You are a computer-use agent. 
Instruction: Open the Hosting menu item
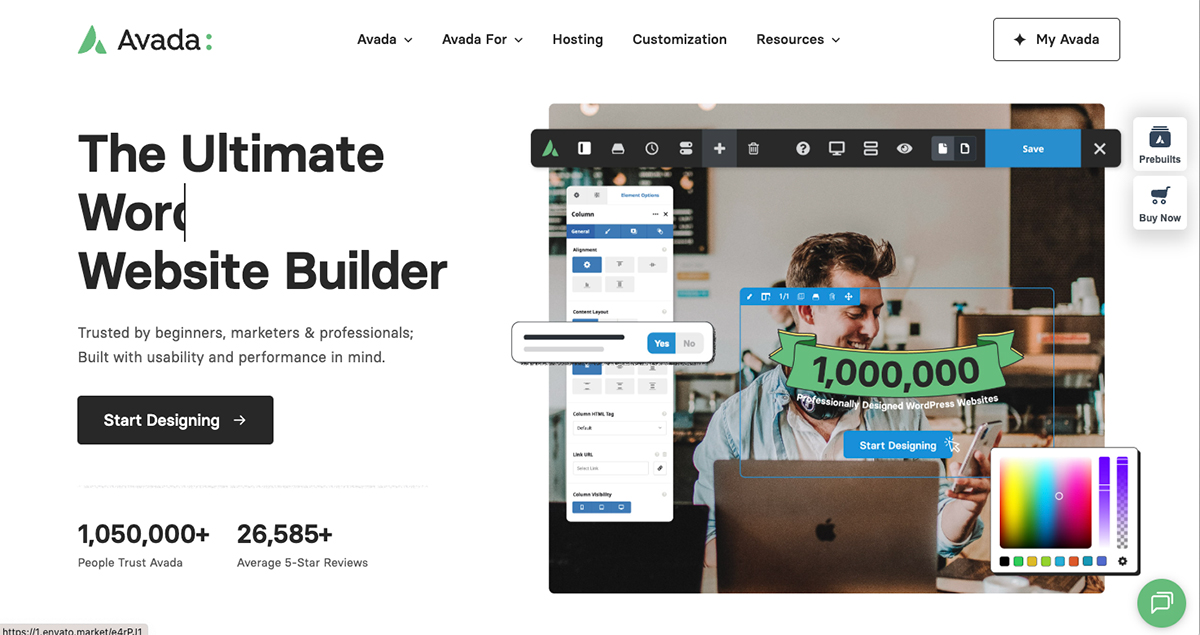578,40
